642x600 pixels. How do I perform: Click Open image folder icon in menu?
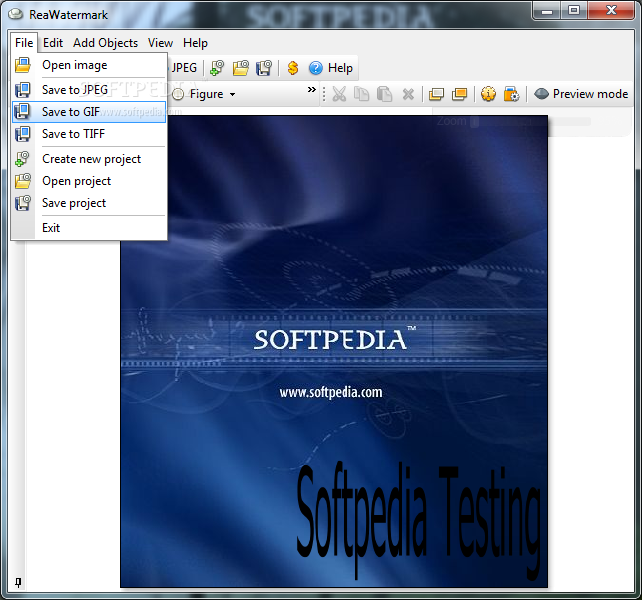[23, 65]
